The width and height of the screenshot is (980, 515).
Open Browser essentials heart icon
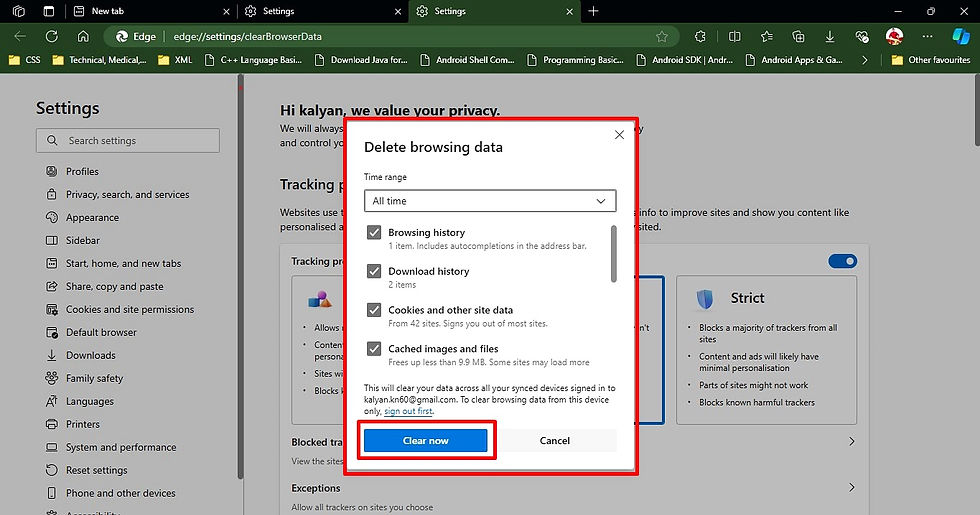[x=862, y=37]
